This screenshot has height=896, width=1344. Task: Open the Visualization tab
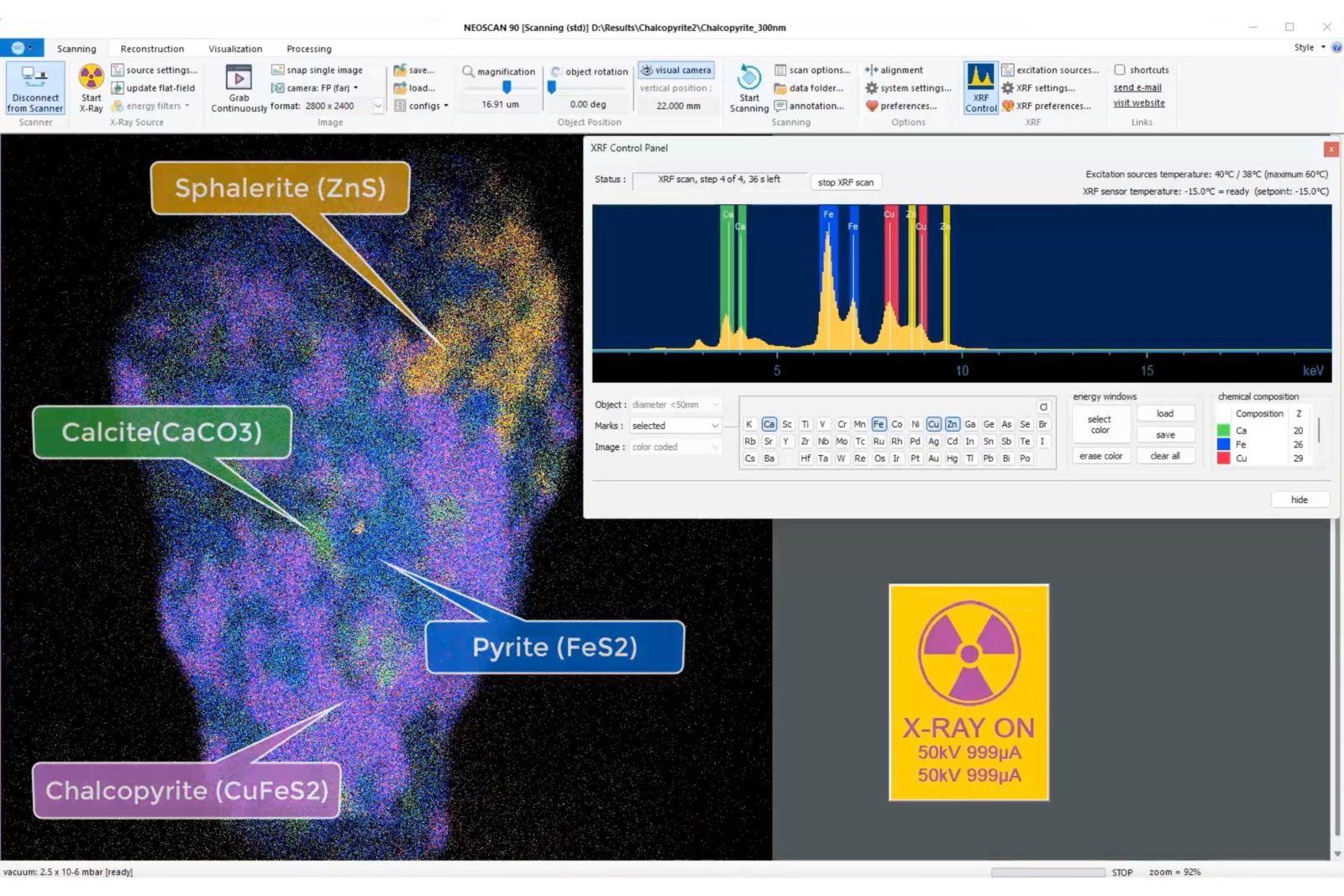point(235,49)
